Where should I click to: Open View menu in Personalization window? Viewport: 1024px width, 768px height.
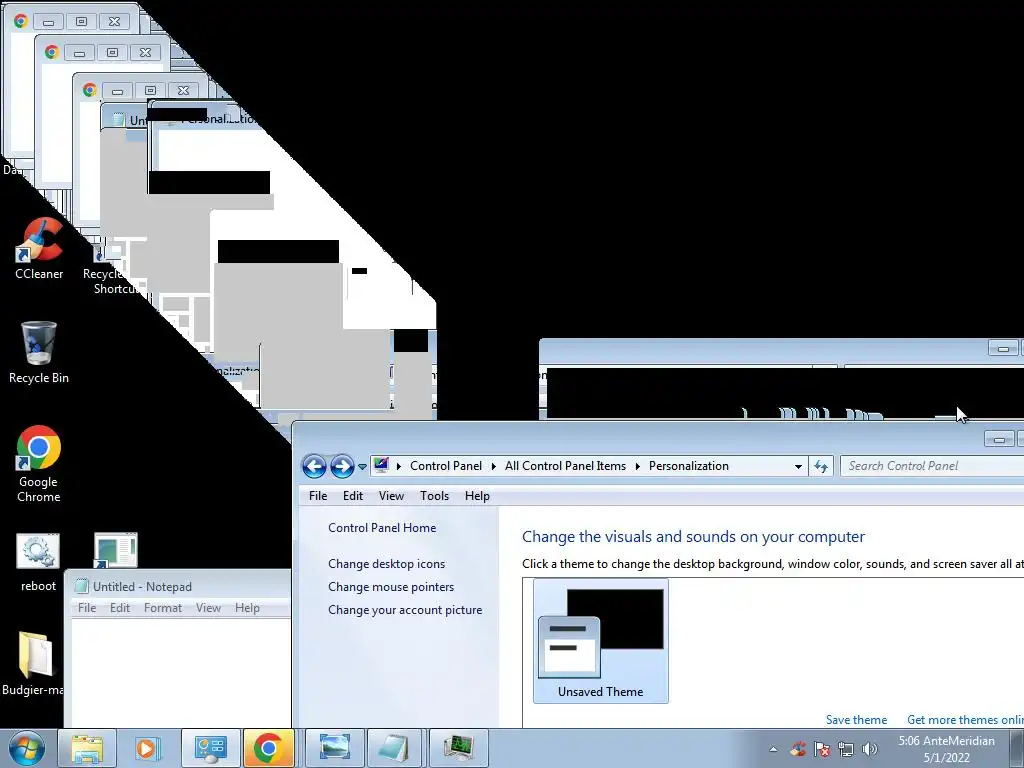coord(391,496)
